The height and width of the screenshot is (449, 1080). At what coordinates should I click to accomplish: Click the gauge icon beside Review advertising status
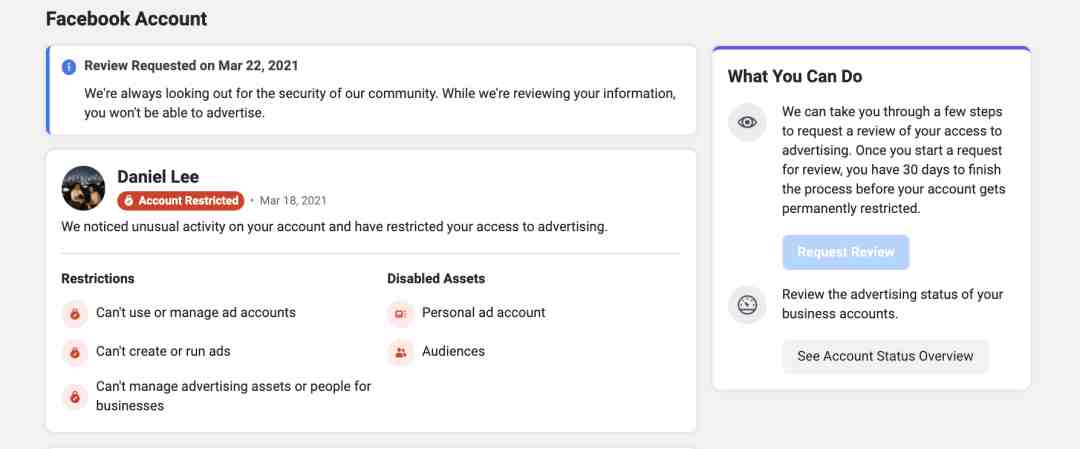[x=747, y=304]
